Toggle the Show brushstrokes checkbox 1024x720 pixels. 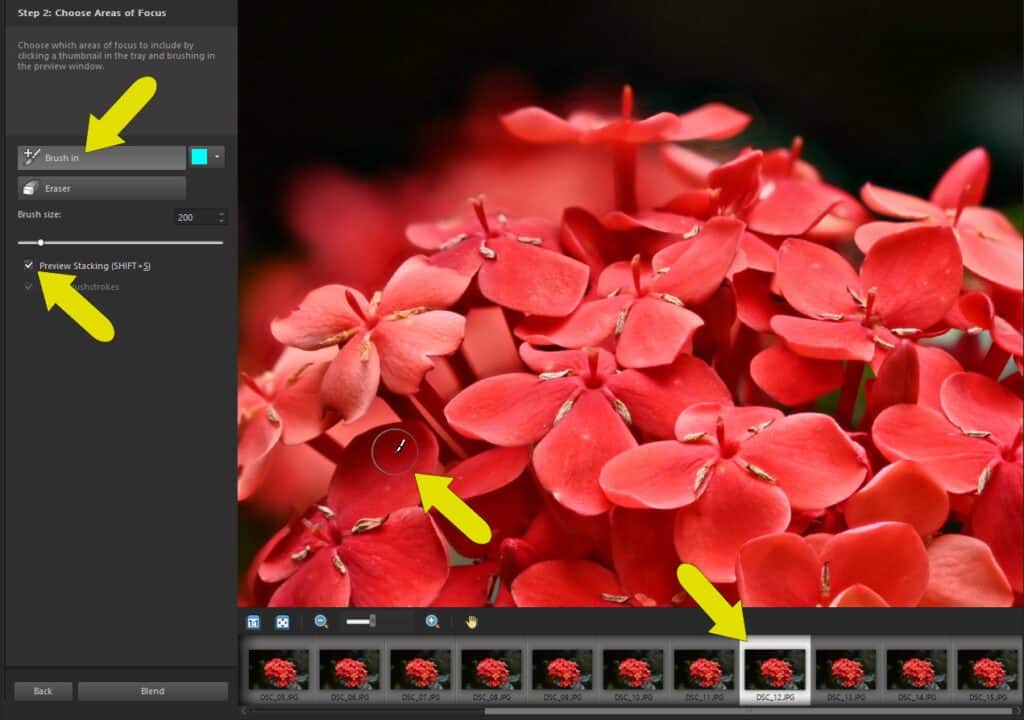[29, 287]
